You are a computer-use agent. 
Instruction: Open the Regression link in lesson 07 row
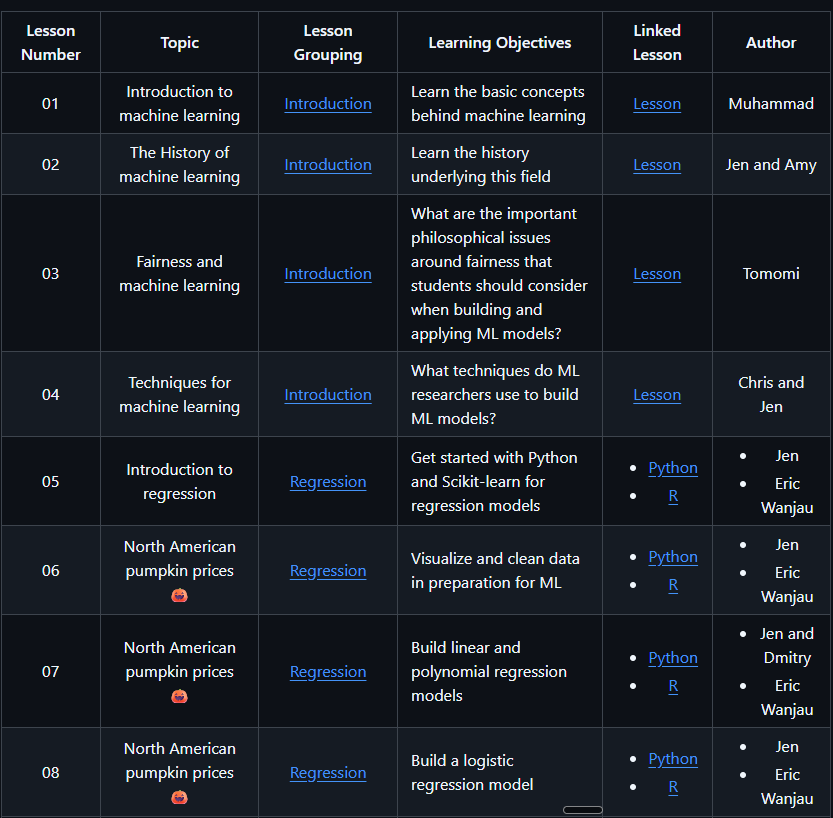328,672
